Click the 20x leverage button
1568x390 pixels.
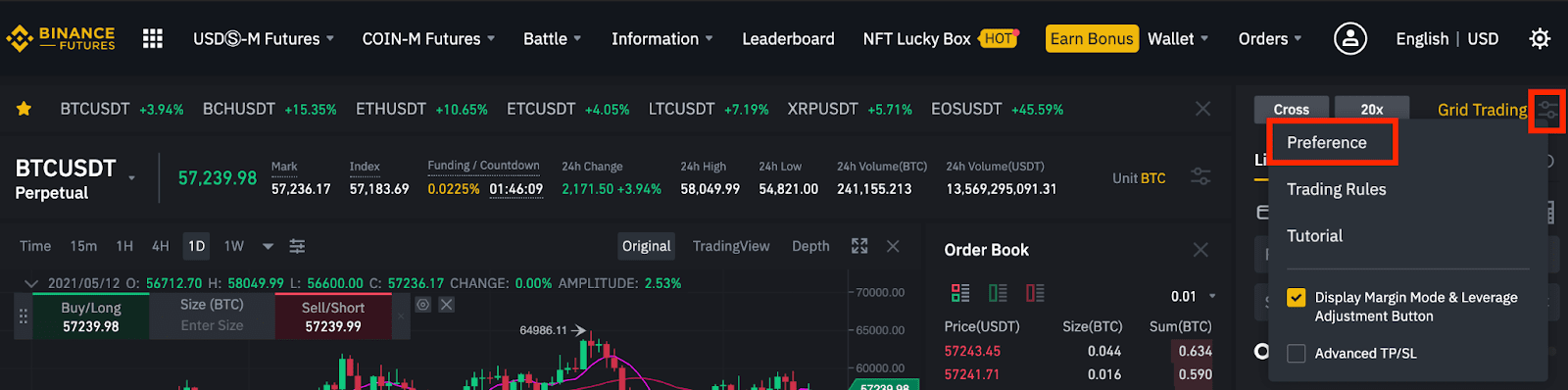1372,109
